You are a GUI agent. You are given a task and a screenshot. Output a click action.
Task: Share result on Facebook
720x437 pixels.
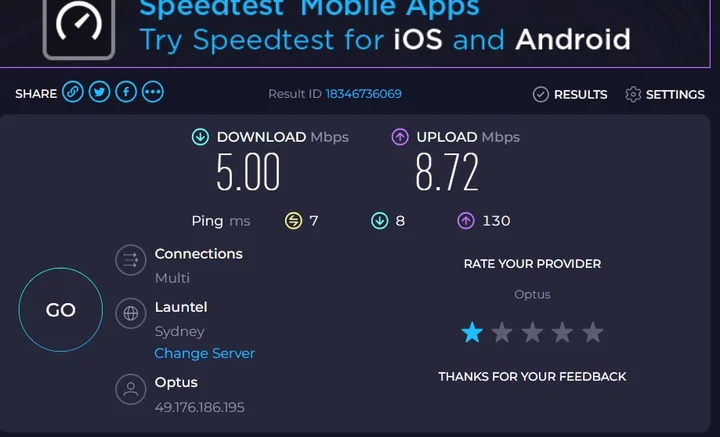(126, 93)
